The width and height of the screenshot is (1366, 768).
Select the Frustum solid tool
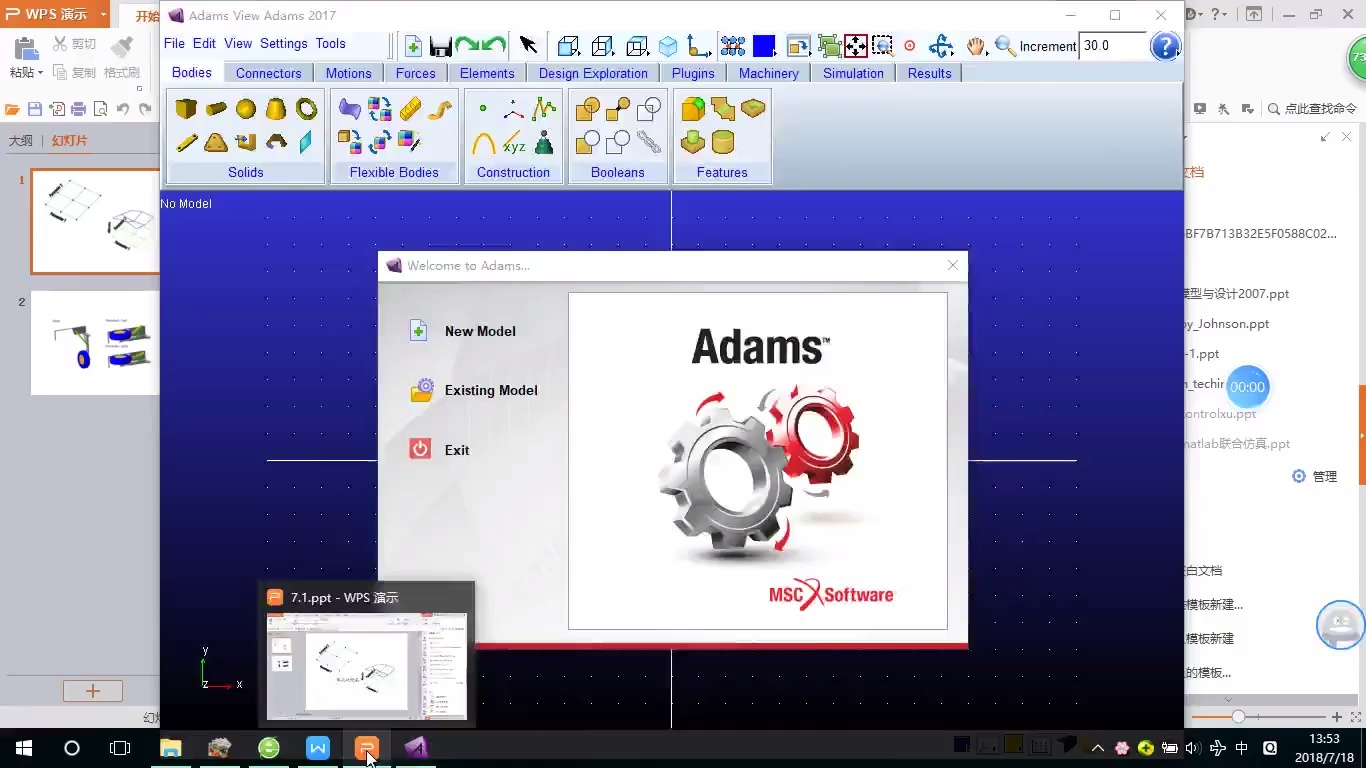pyautogui.click(x=276, y=109)
